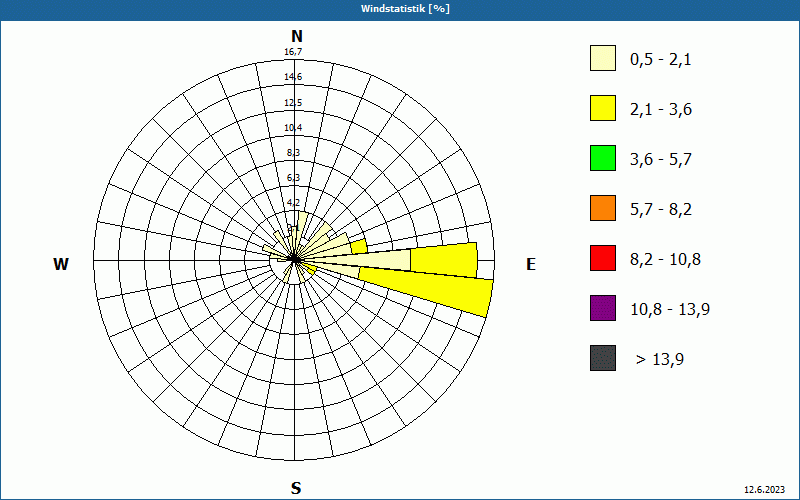Image resolution: width=800 pixels, height=500 pixels.
Task: Click the 14,6 ring scale value
Action: [x=293, y=77]
